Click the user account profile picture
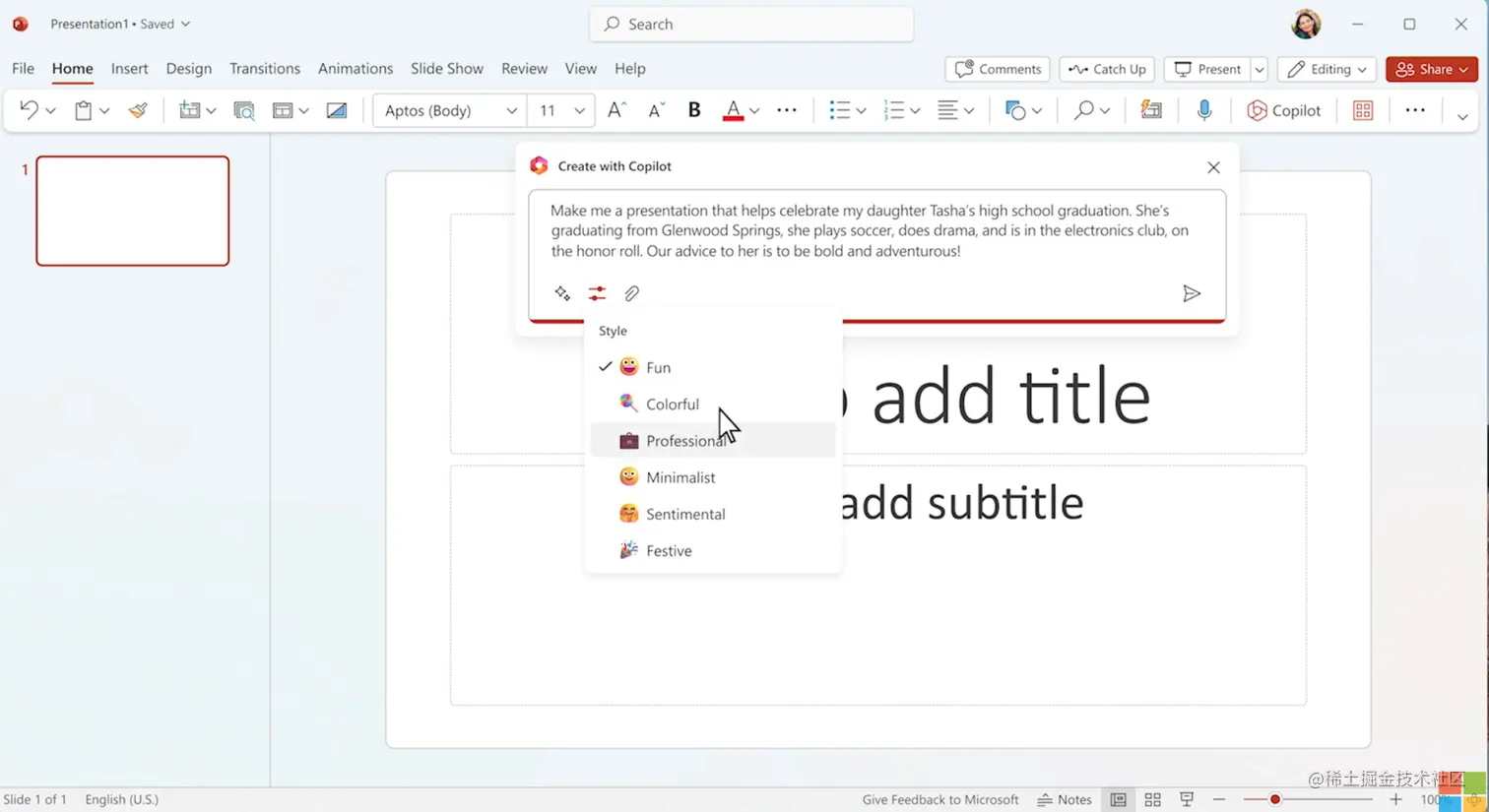Image resolution: width=1489 pixels, height=812 pixels. tap(1306, 24)
